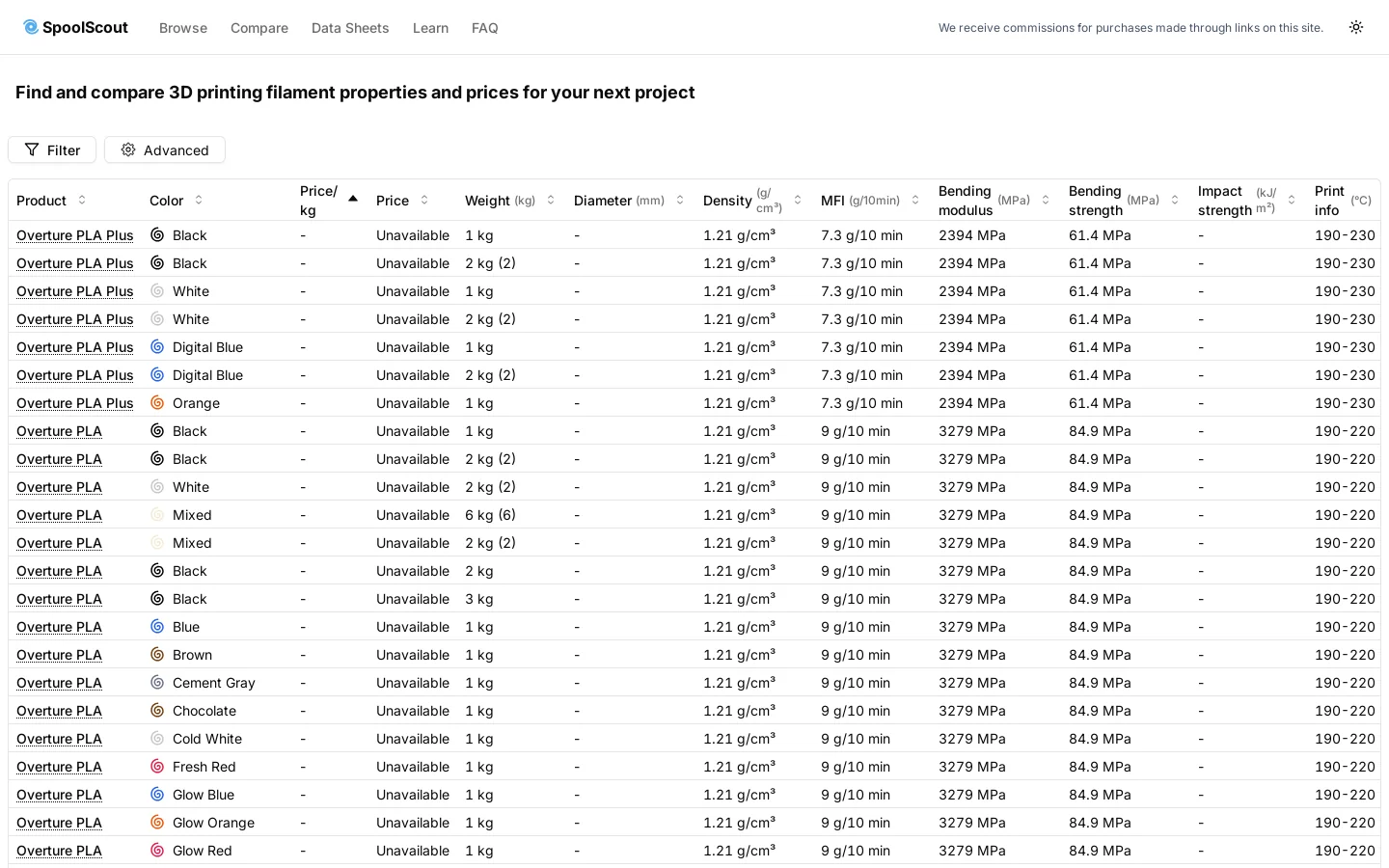Open Overture PLA link in 3 kg row

coord(59,599)
